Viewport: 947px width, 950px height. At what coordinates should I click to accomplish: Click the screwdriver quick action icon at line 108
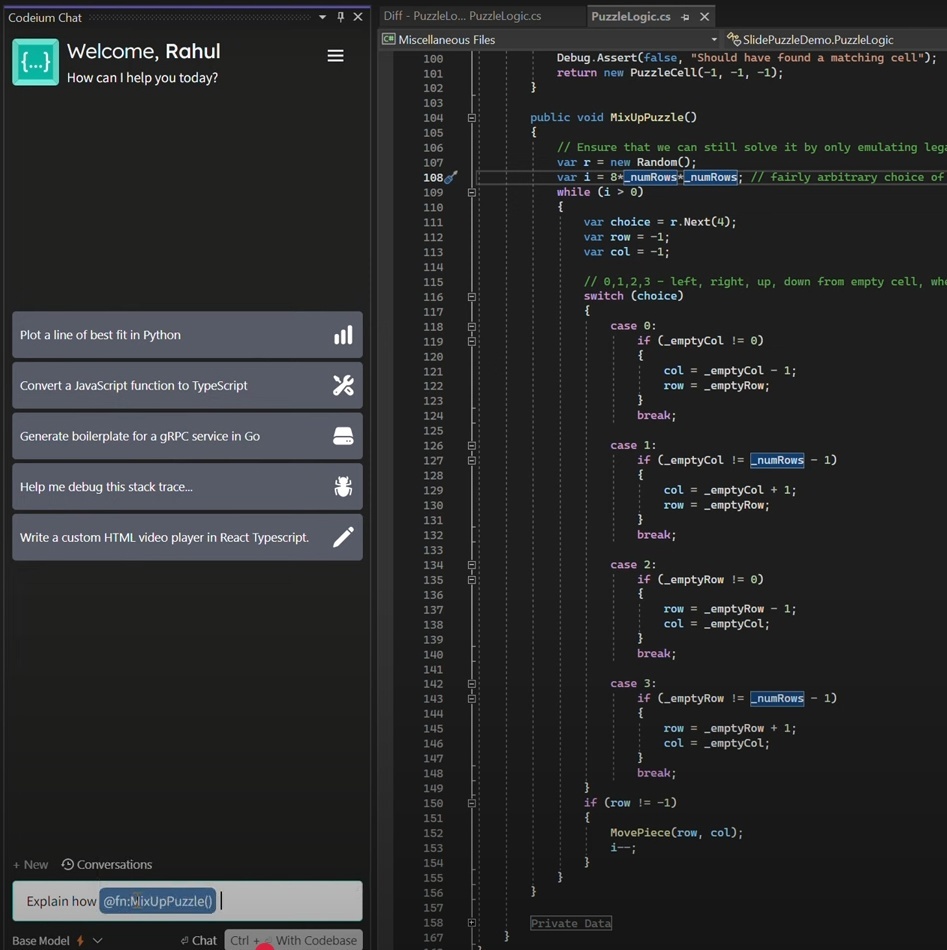pos(451,177)
